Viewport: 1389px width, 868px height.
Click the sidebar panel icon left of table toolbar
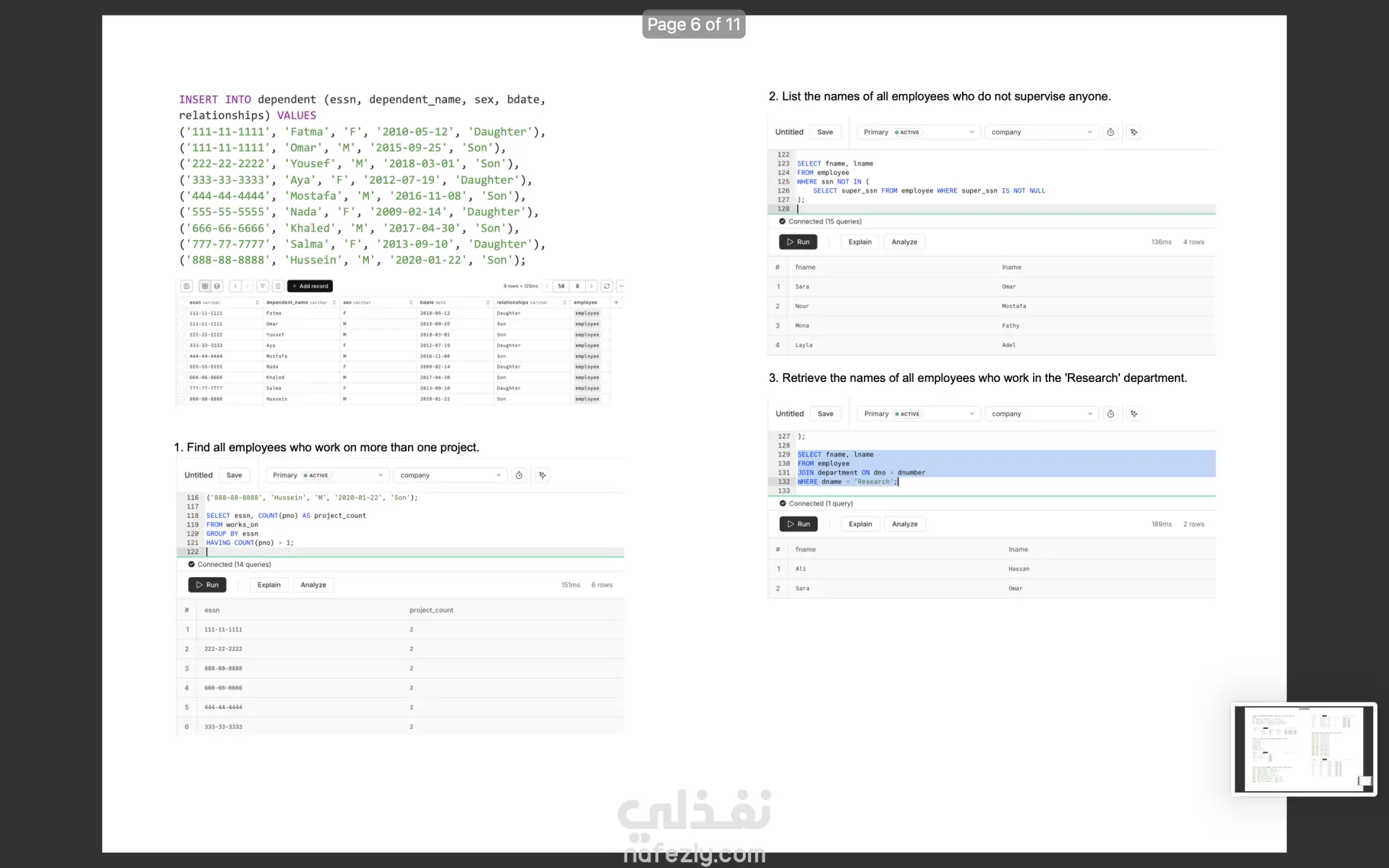pyautogui.click(x=187, y=286)
